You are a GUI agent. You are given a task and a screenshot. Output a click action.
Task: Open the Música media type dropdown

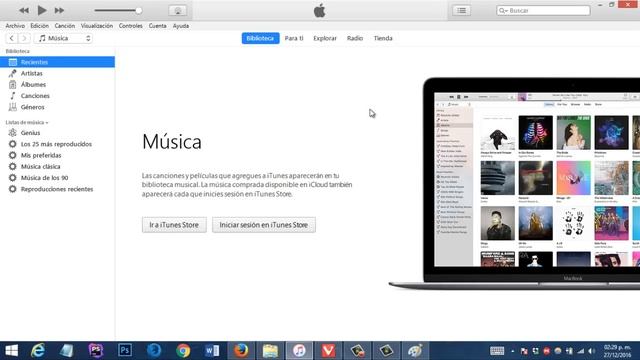(64, 38)
